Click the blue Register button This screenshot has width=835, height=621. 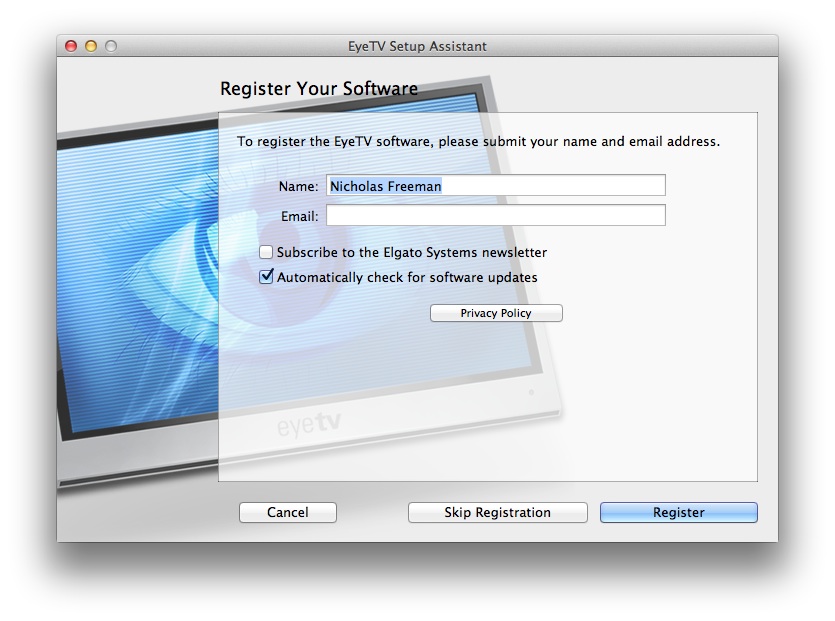point(678,512)
